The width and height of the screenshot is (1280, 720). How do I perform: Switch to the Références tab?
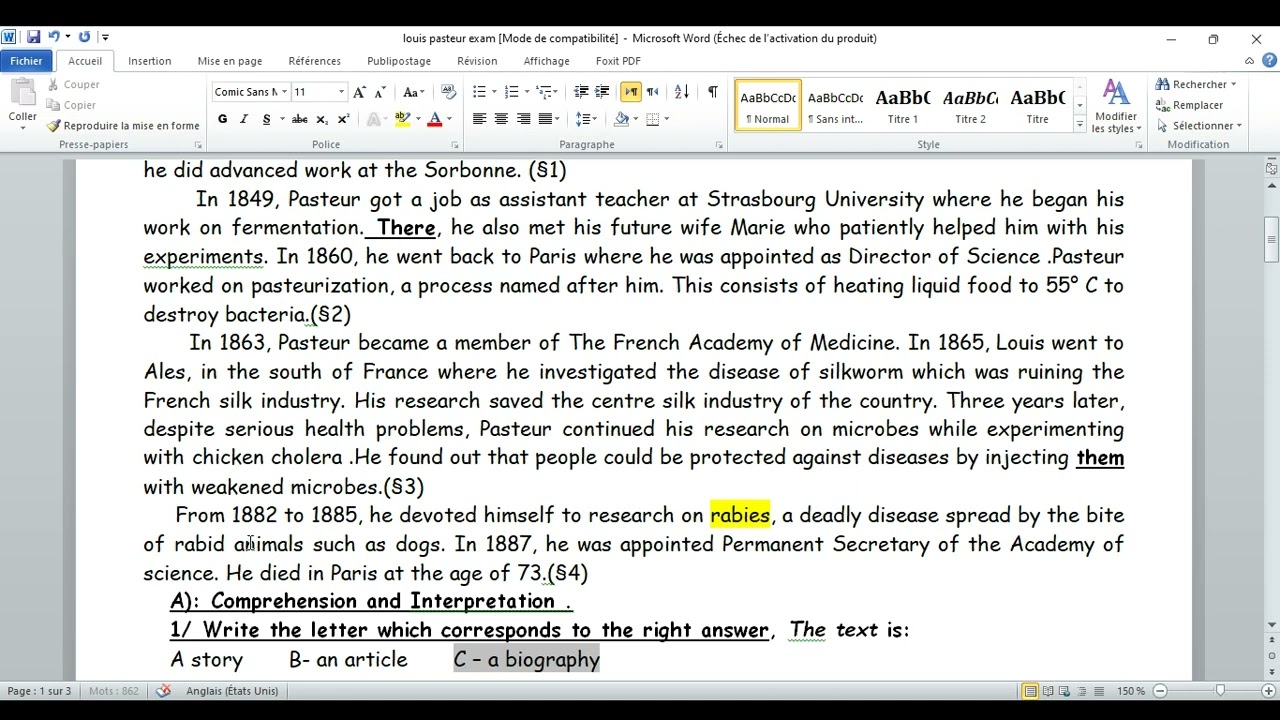coord(315,61)
